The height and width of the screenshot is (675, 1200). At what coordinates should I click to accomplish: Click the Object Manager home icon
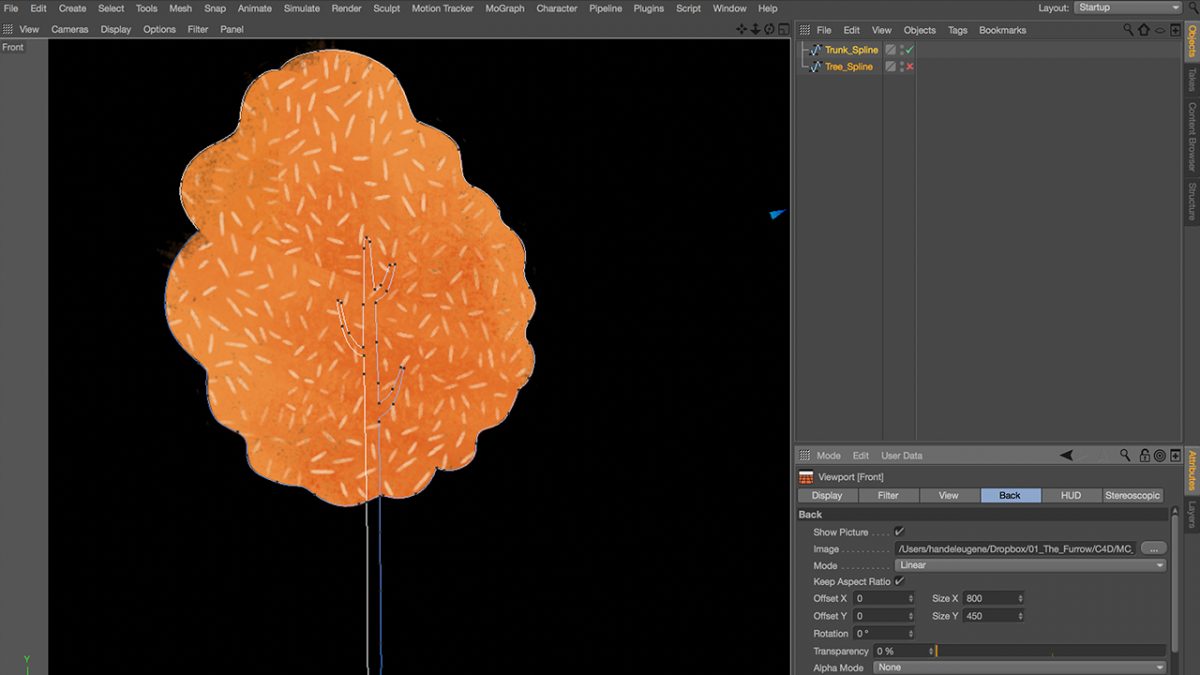coord(1144,30)
